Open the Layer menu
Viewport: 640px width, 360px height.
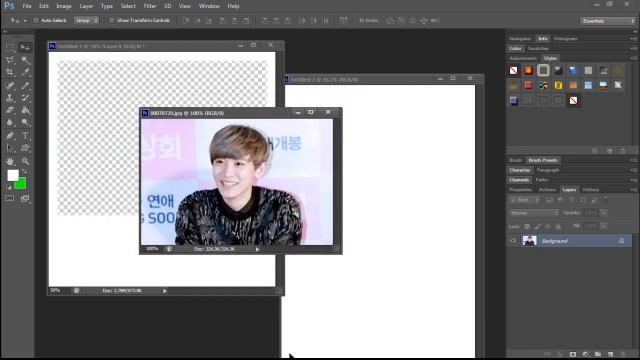[x=86, y=6]
